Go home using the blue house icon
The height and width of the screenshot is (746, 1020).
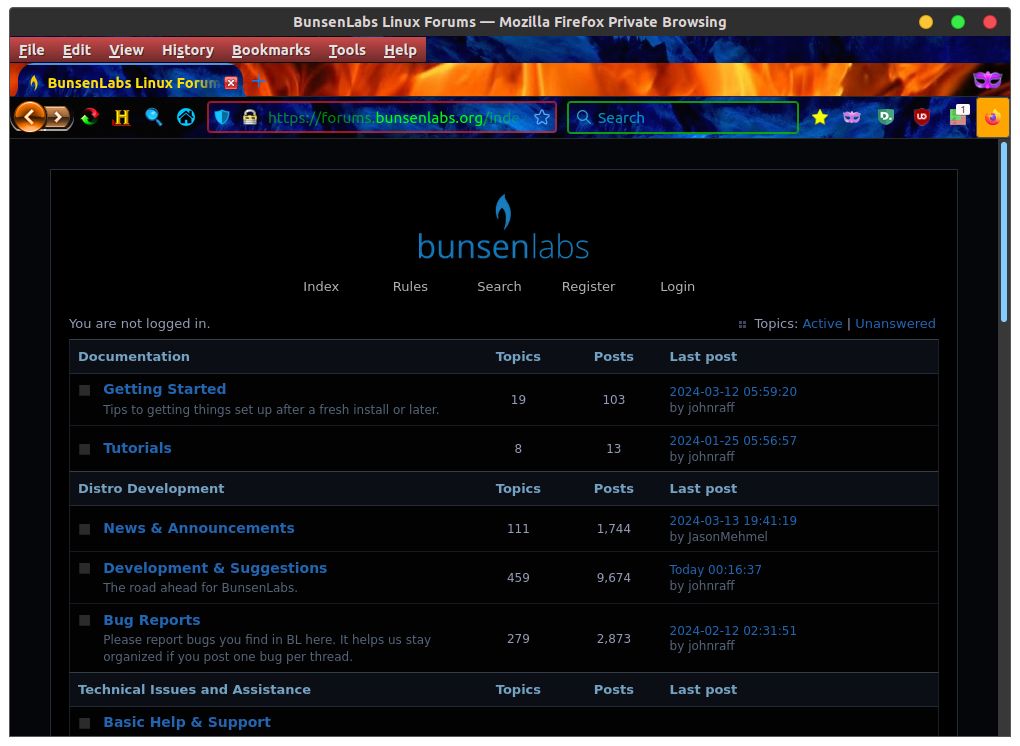point(186,117)
